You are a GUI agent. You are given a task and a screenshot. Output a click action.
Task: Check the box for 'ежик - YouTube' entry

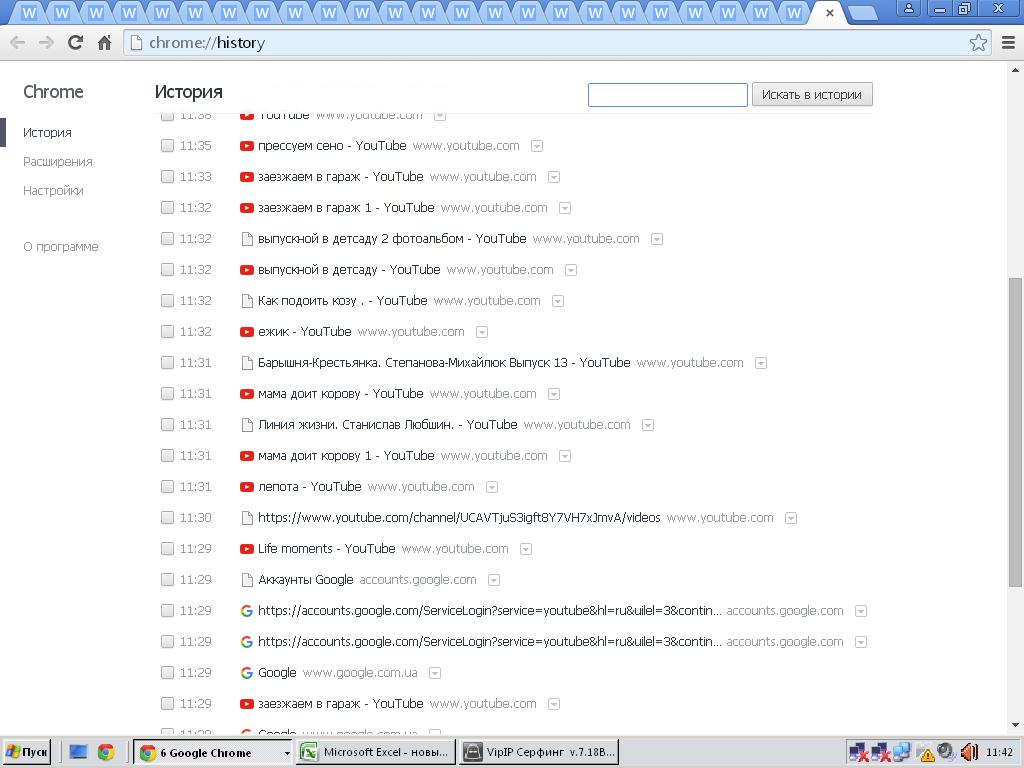coord(167,332)
